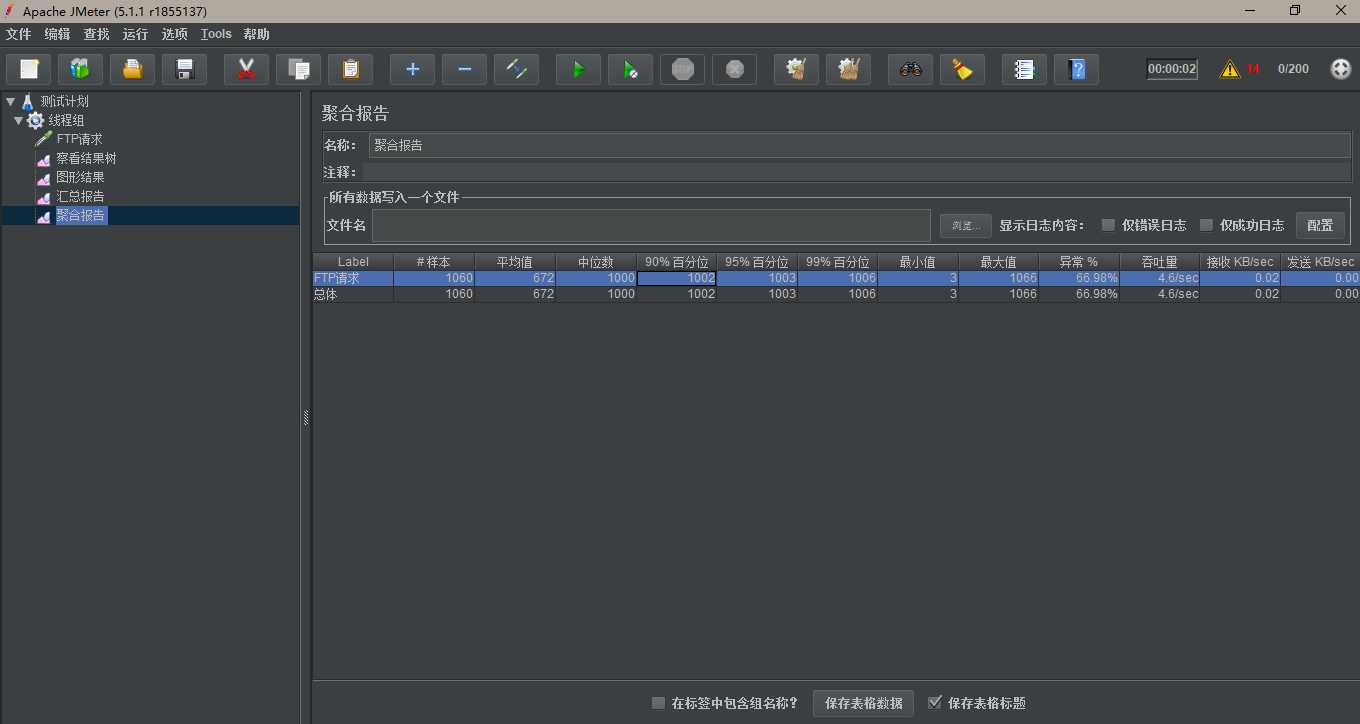Open the Function Helper list icon
Viewport: 1360px width, 724px height.
coord(1024,69)
